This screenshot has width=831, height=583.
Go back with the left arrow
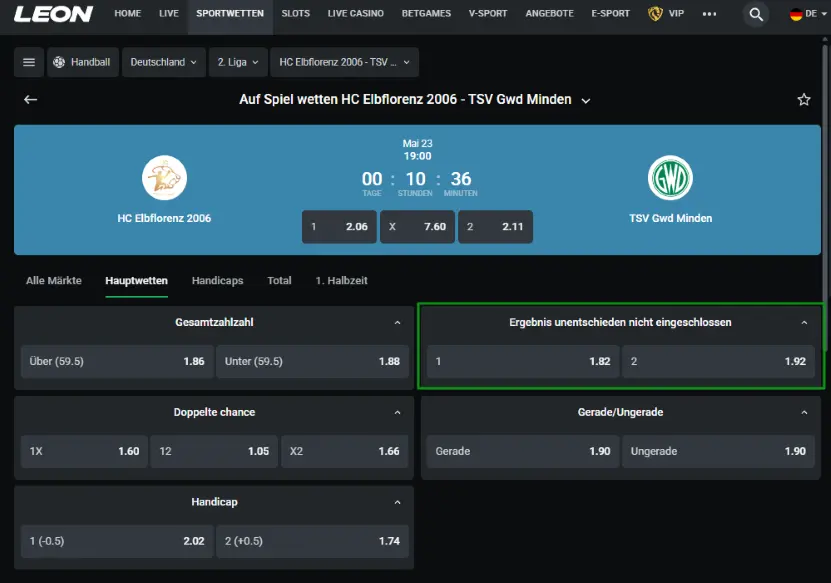pyautogui.click(x=30, y=99)
